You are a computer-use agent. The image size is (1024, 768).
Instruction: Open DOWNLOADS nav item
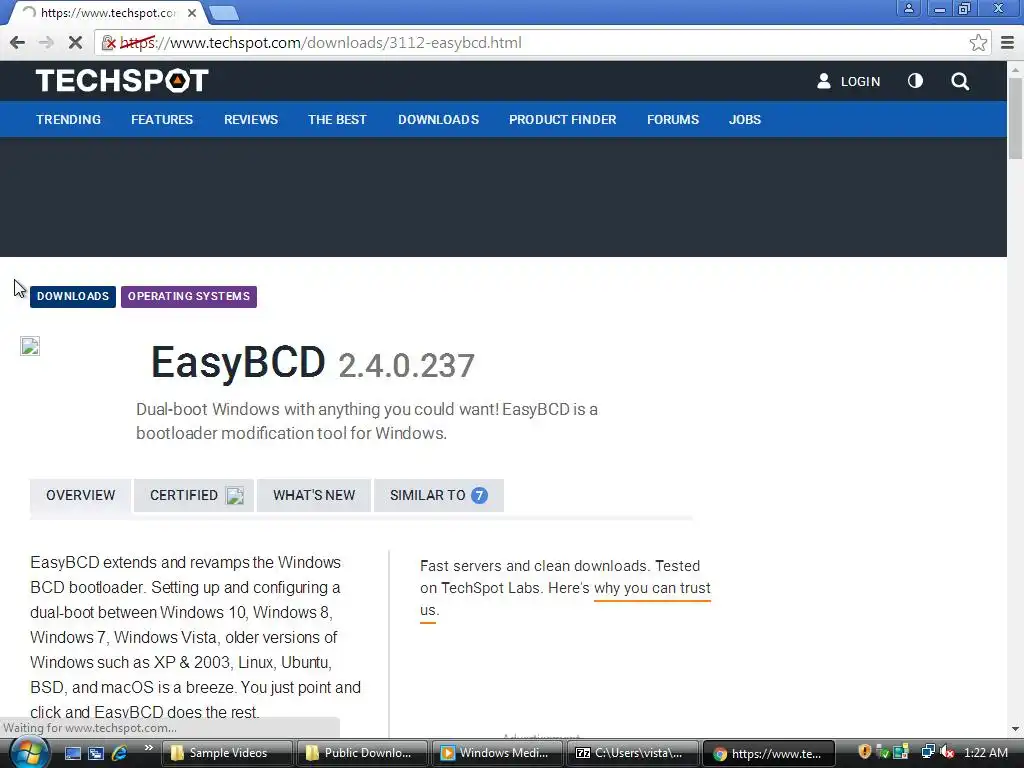pyautogui.click(x=438, y=120)
